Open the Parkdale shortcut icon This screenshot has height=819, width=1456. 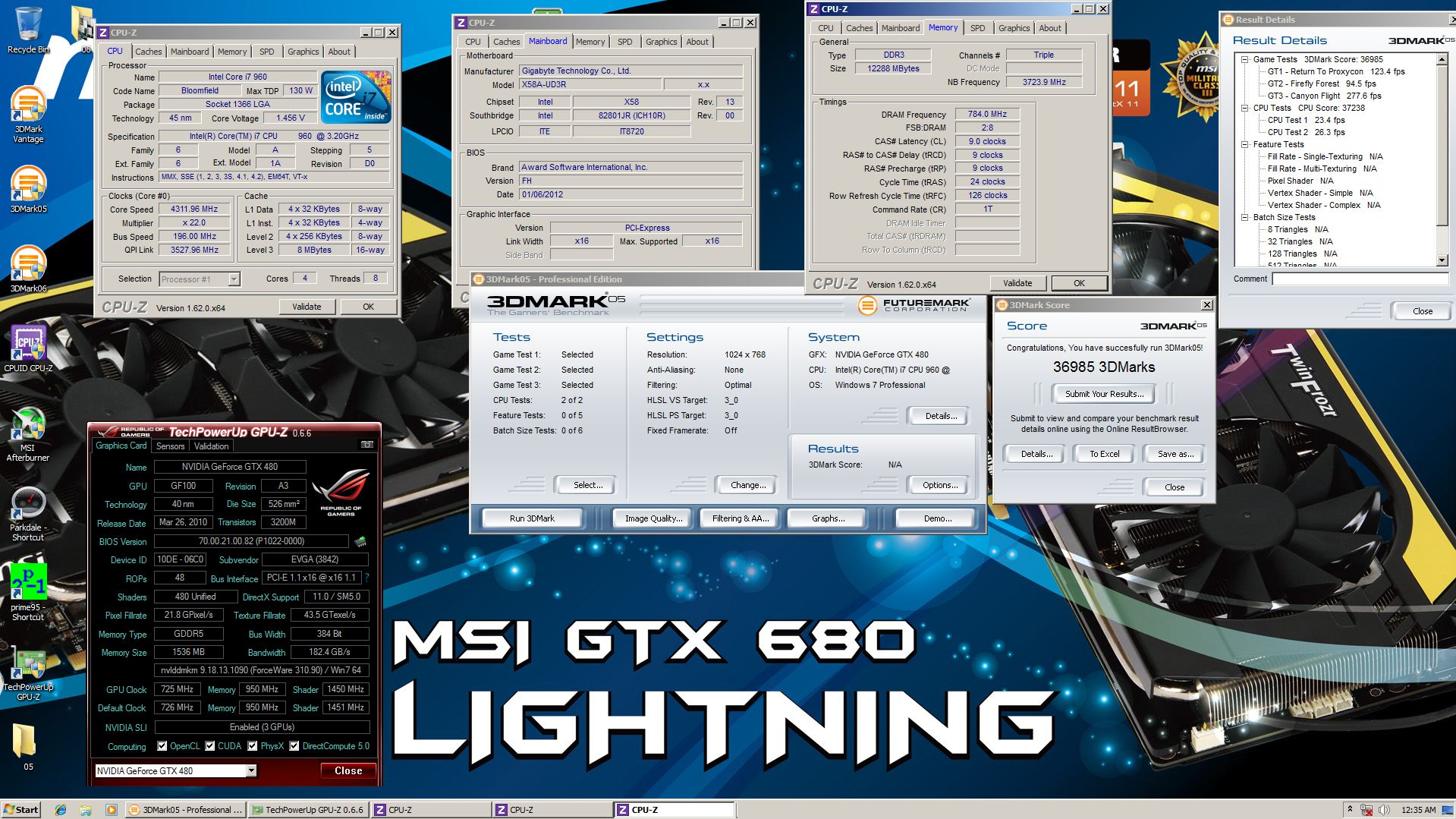tap(28, 514)
